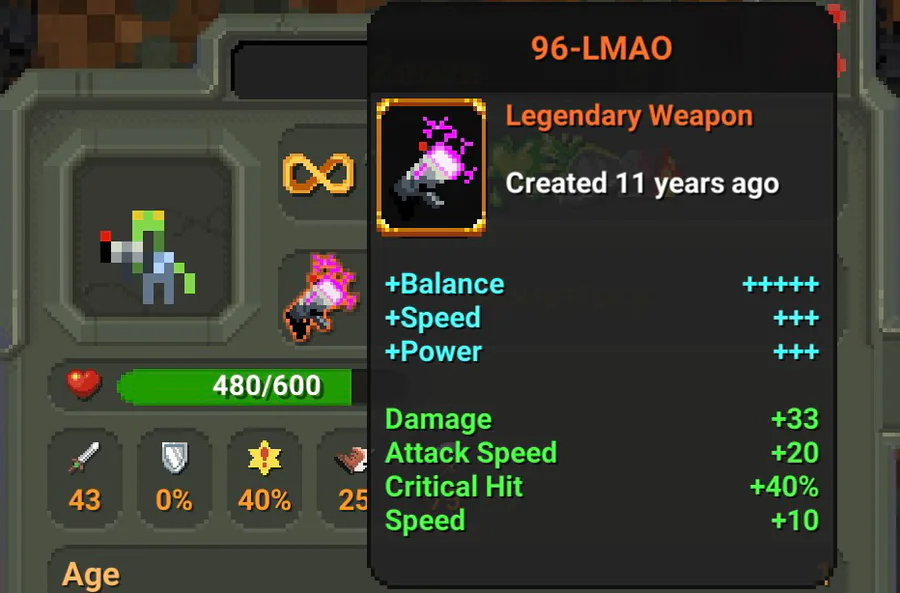Click the character portrait avatar
Screen dimensions: 900x593
coord(152,236)
